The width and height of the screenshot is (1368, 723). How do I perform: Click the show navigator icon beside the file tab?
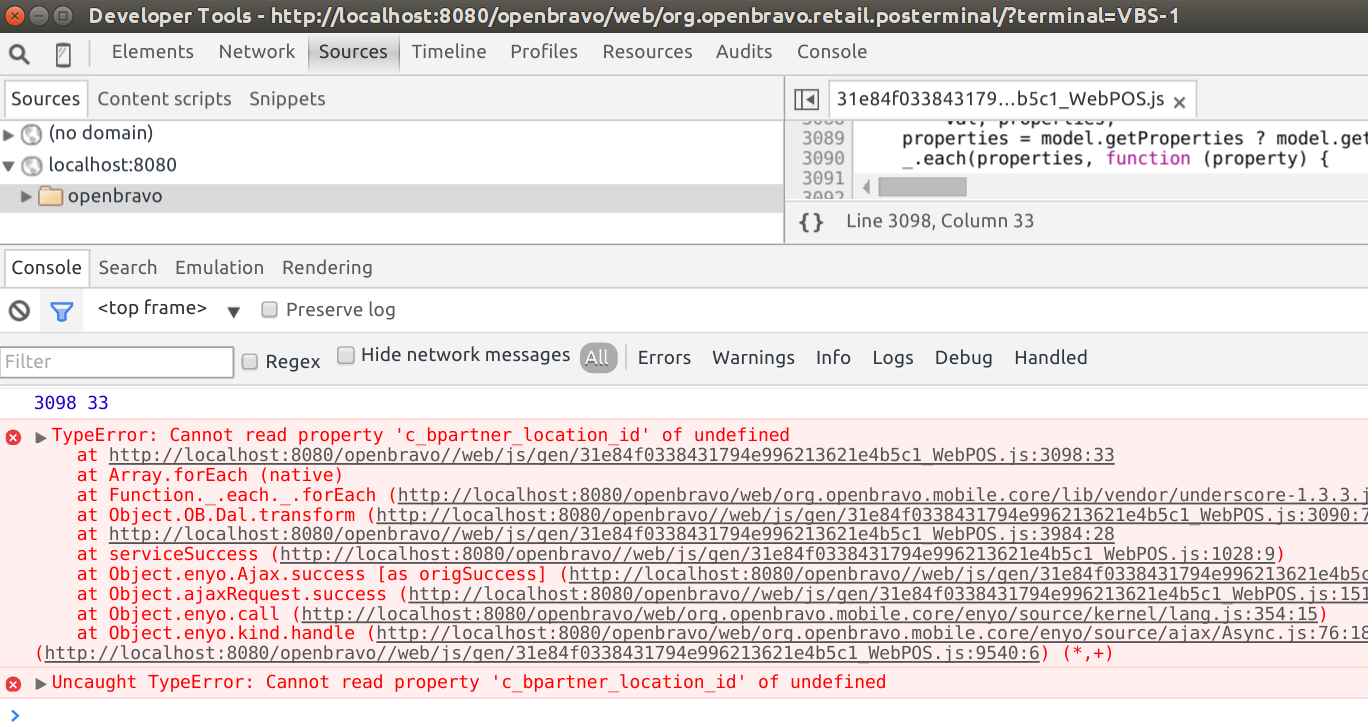(x=806, y=99)
